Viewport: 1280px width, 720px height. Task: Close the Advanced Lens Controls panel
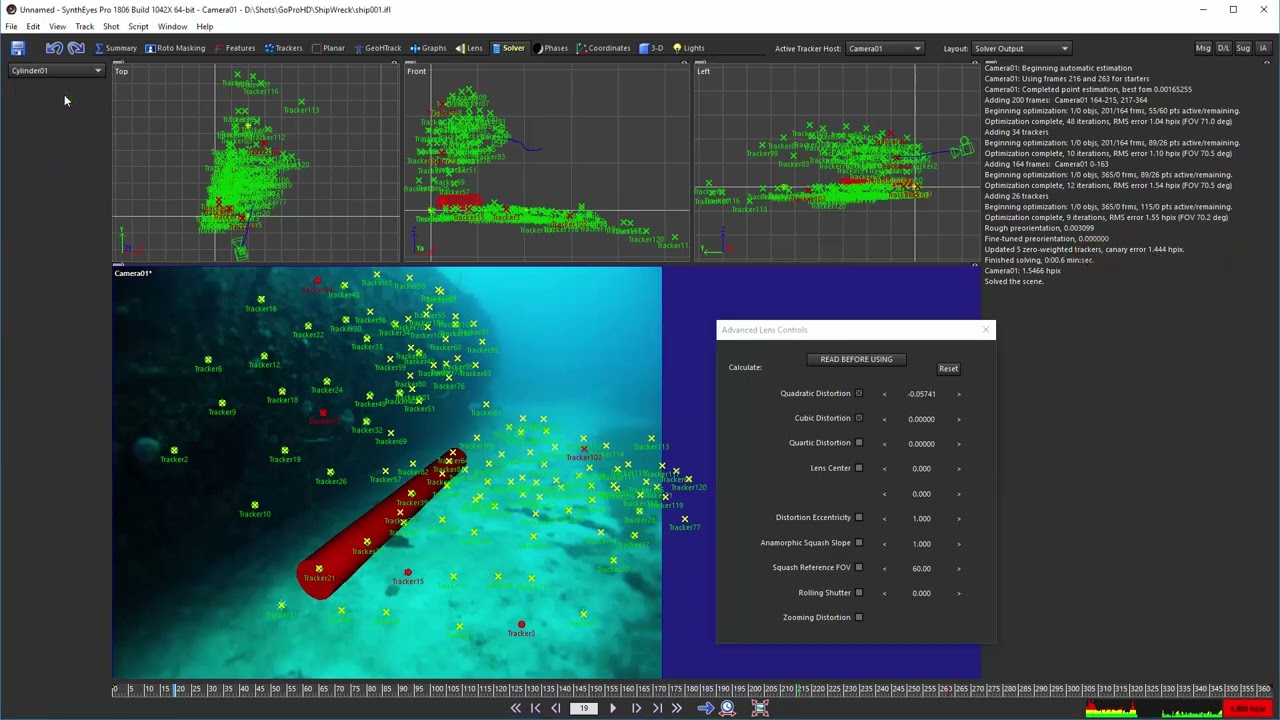pos(986,329)
